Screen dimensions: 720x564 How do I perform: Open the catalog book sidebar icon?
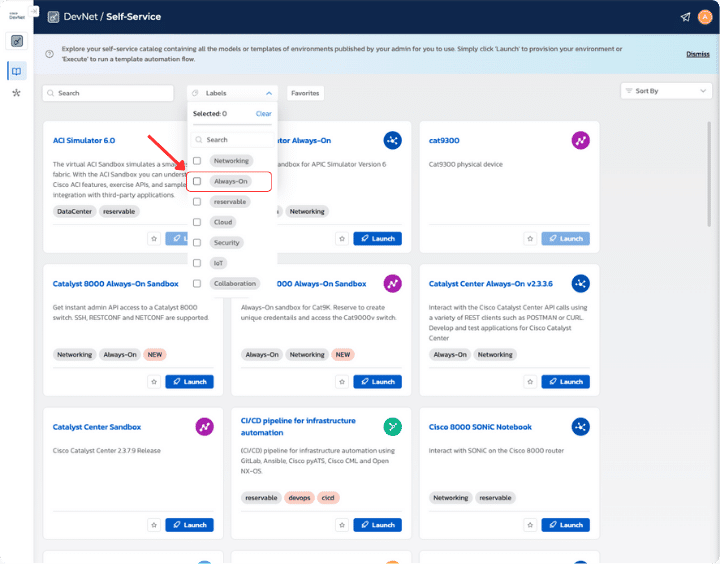click(17, 71)
